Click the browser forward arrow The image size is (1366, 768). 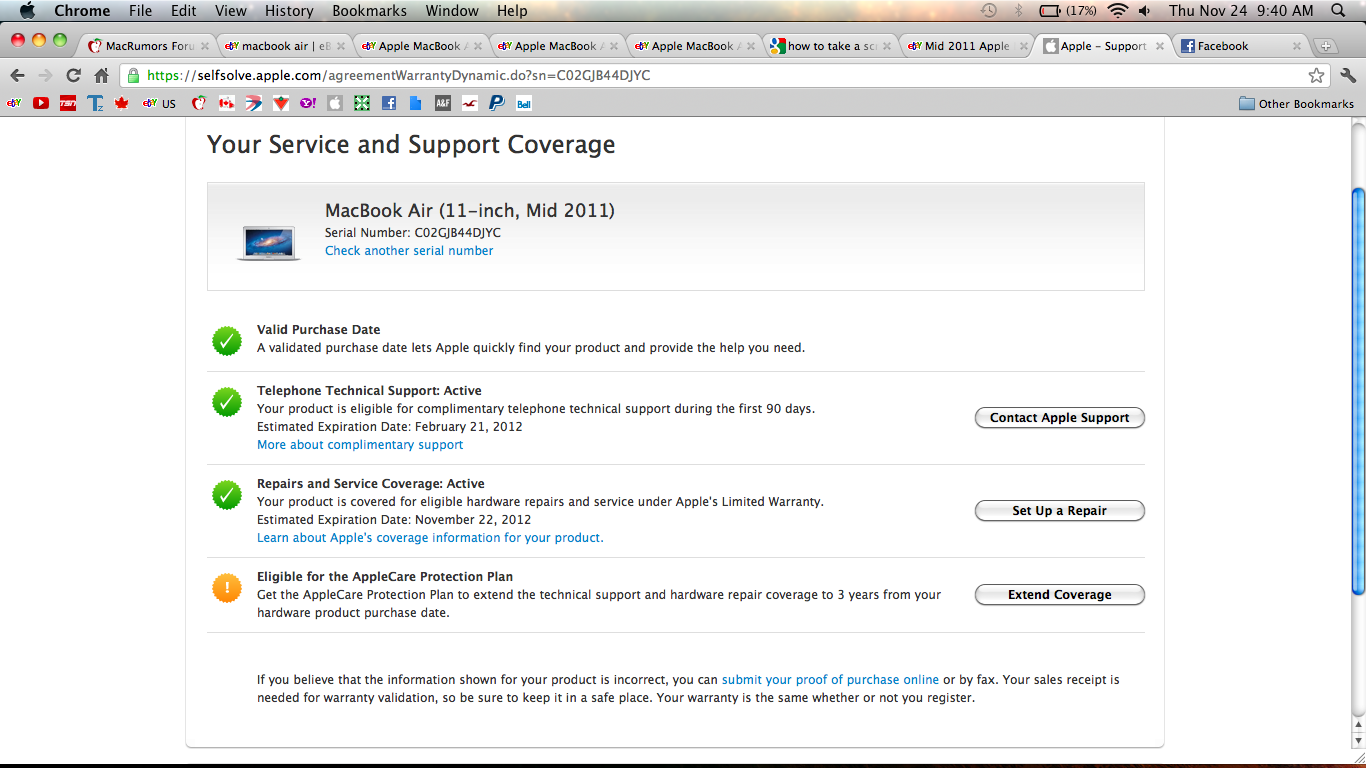[45, 75]
